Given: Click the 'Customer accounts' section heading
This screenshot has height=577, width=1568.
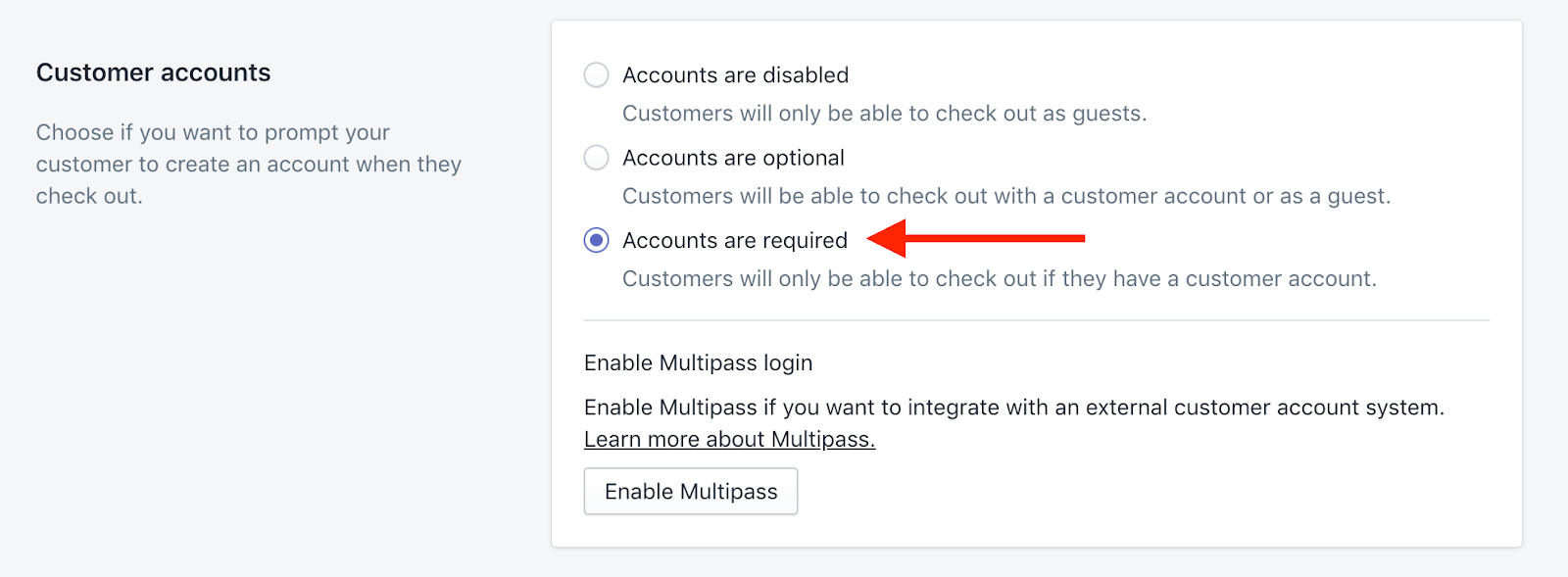Looking at the screenshot, I should point(153,72).
